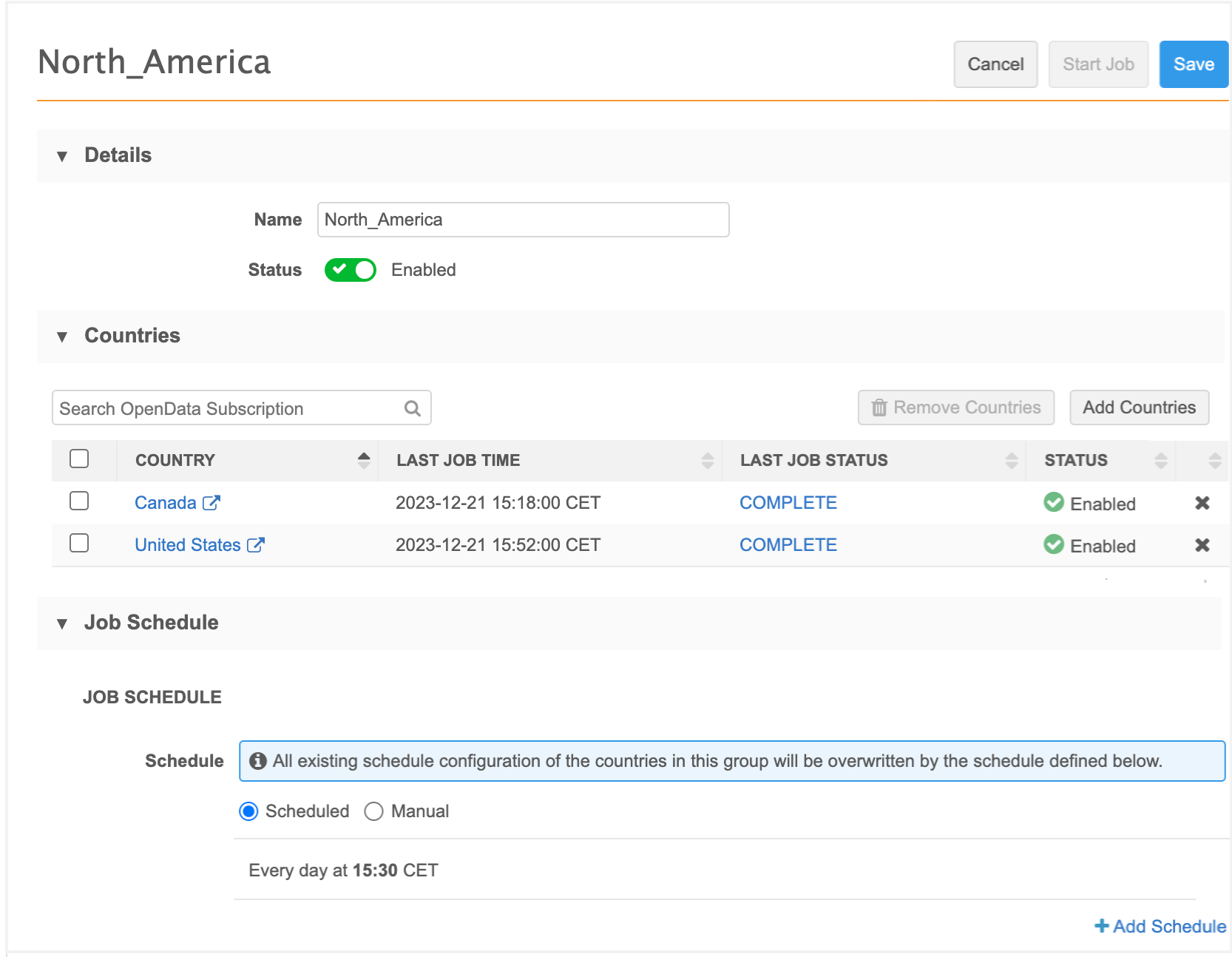This screenshot has height=957, width=1232.
Task: Collapse the Details section
Action: click(62, 156)
